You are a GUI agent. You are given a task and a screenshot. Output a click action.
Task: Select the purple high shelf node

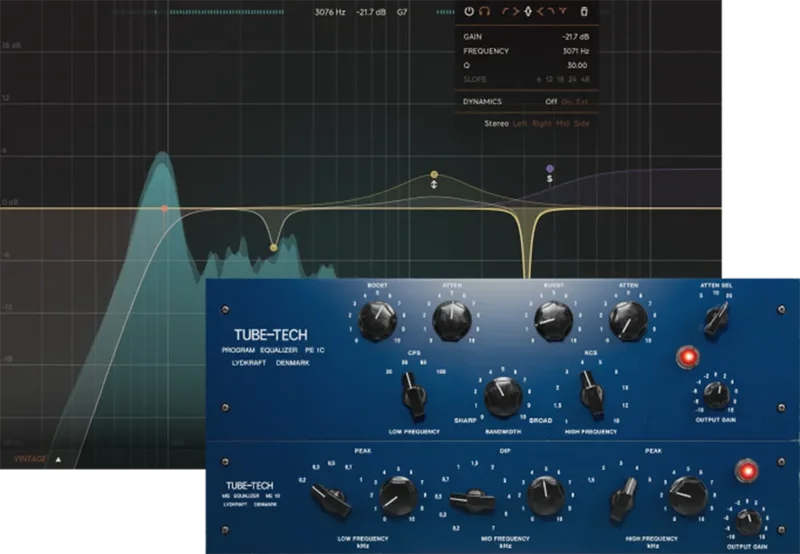(550, 168)
